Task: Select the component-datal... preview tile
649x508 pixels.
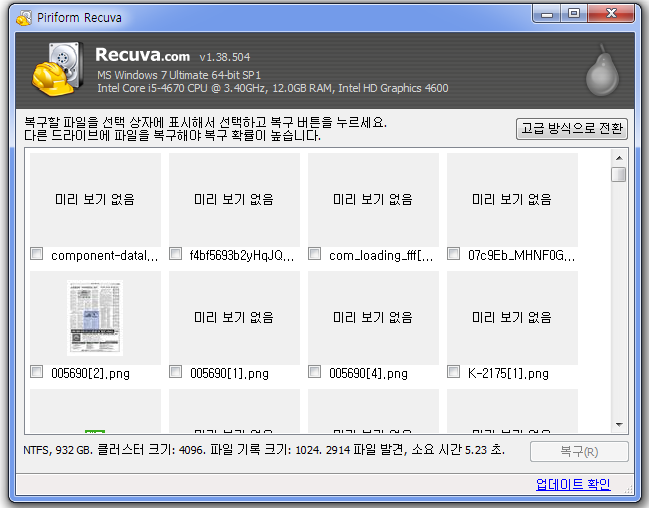Action: coord(96,200)
